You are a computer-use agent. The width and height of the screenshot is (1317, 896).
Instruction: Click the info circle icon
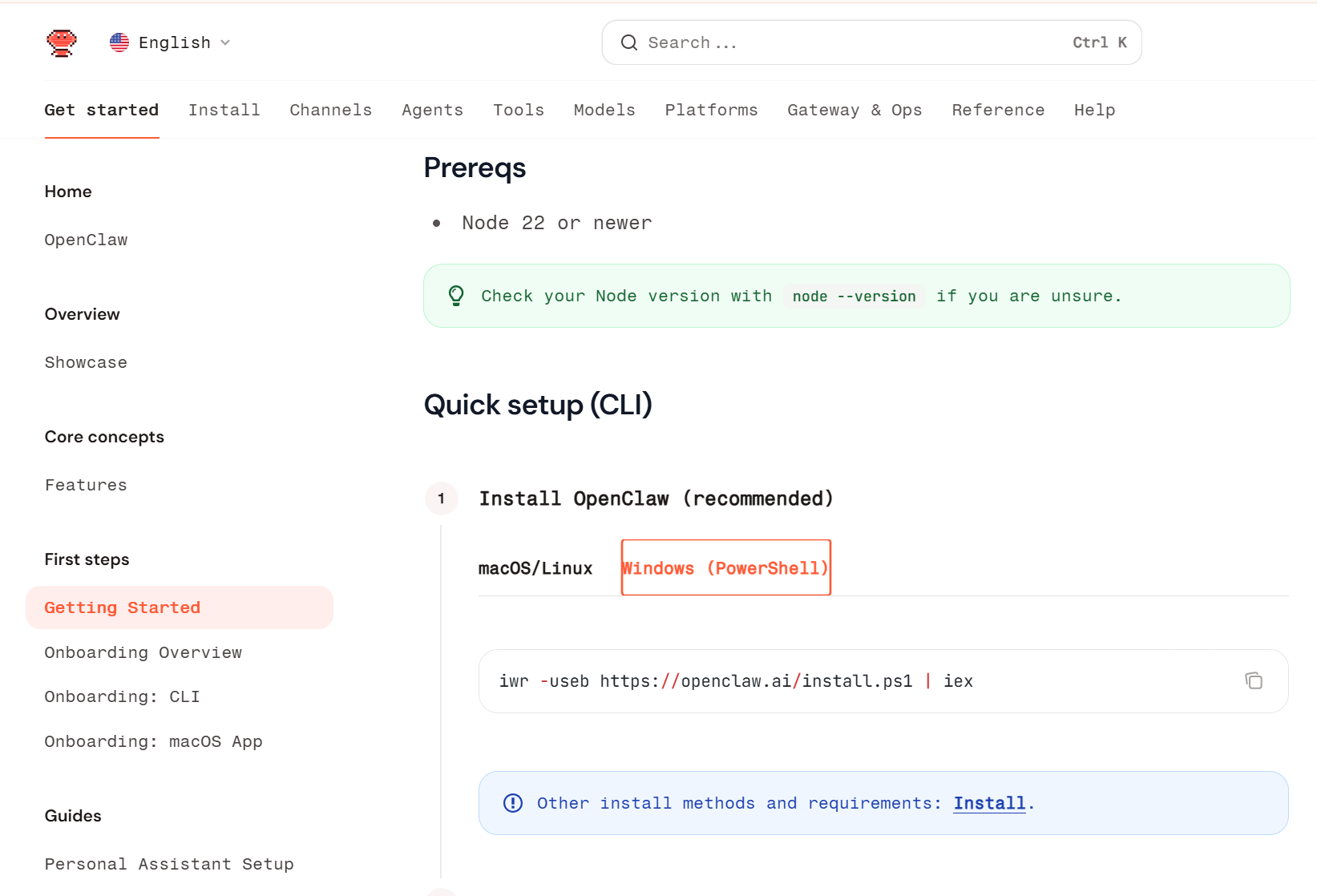point(513,803)
